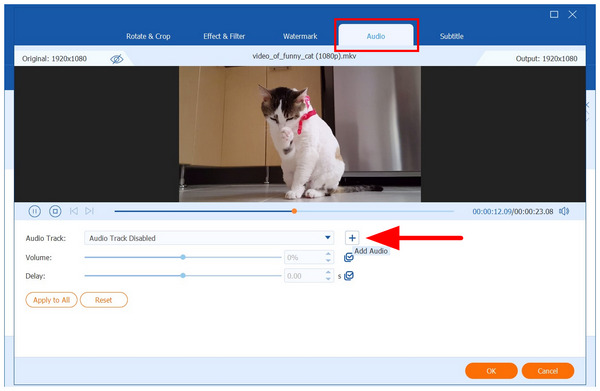Click the cat video preview
This screenshot has width=600, height=391.
(x=300, y=134)
